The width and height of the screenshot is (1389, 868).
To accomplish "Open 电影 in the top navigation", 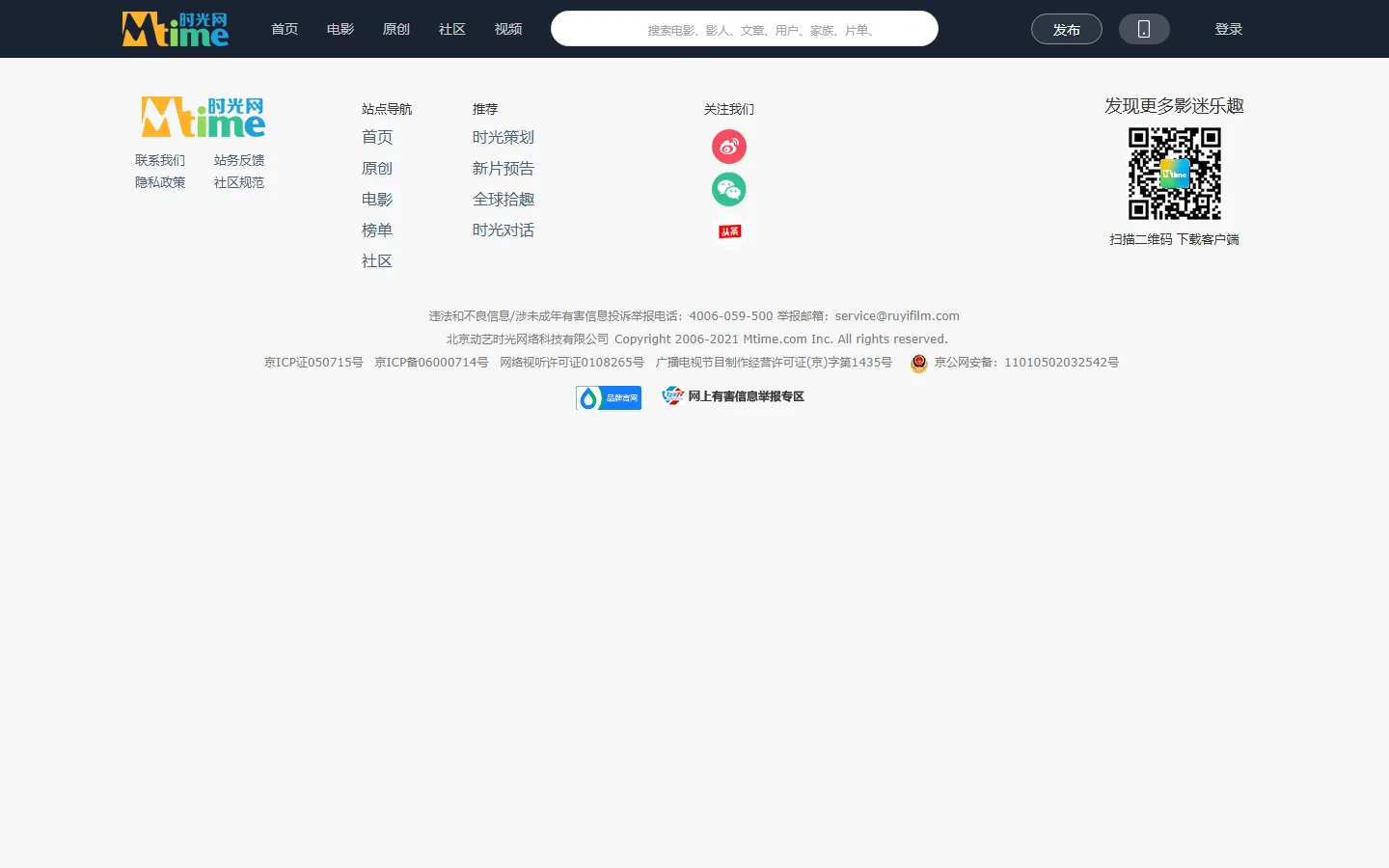I will click(340, 29).
